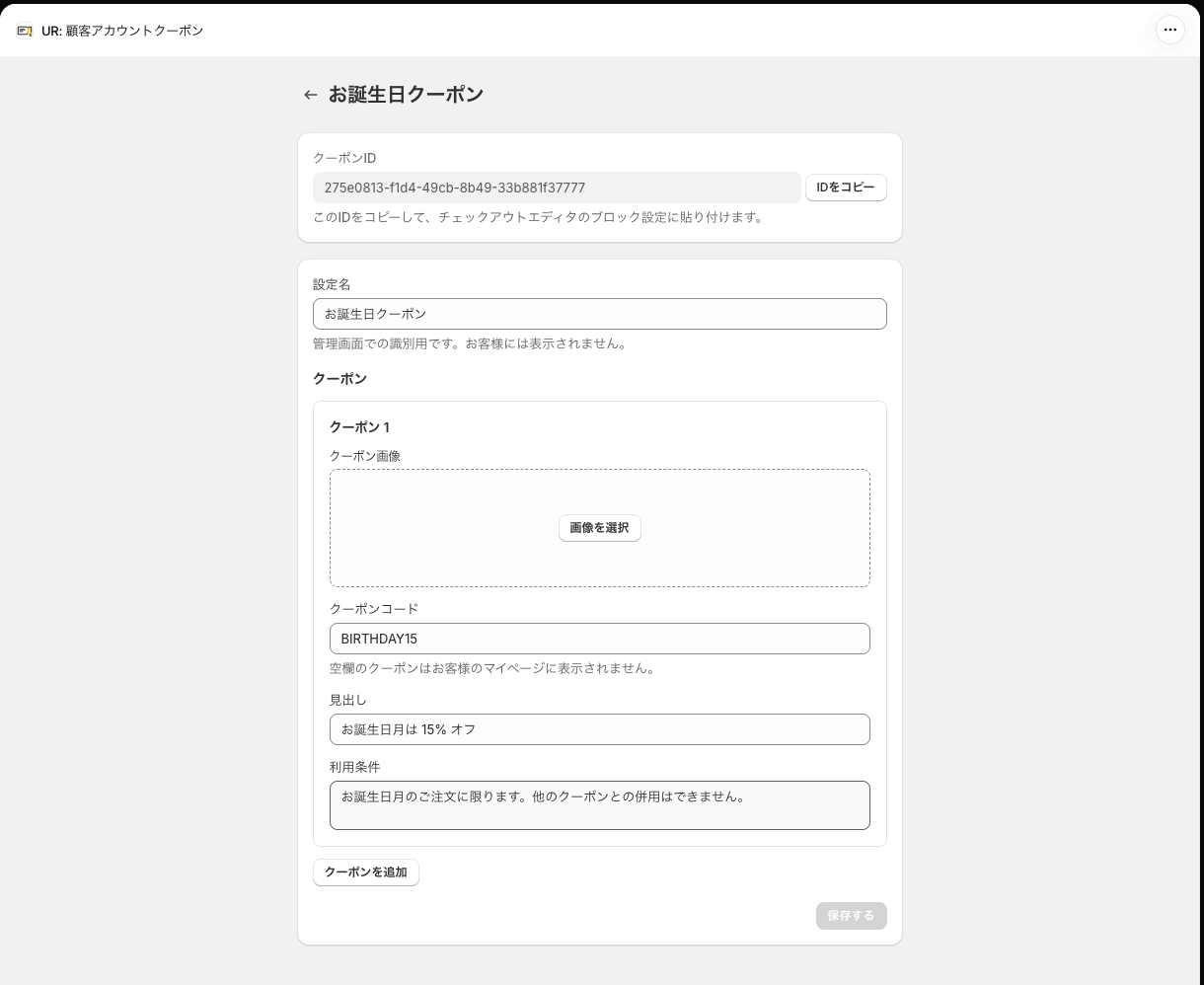Click the help text about copying the ID
1204x985 pixels.
538,217
